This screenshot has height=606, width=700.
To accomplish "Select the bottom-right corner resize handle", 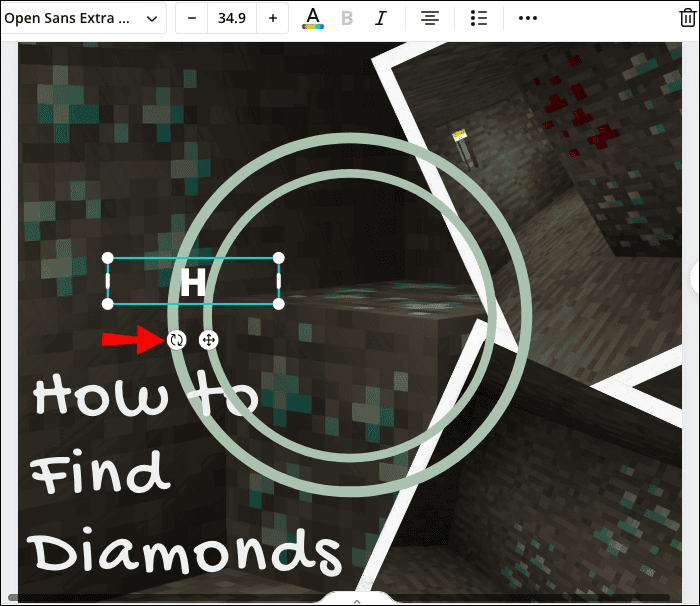I will (278, 303).
